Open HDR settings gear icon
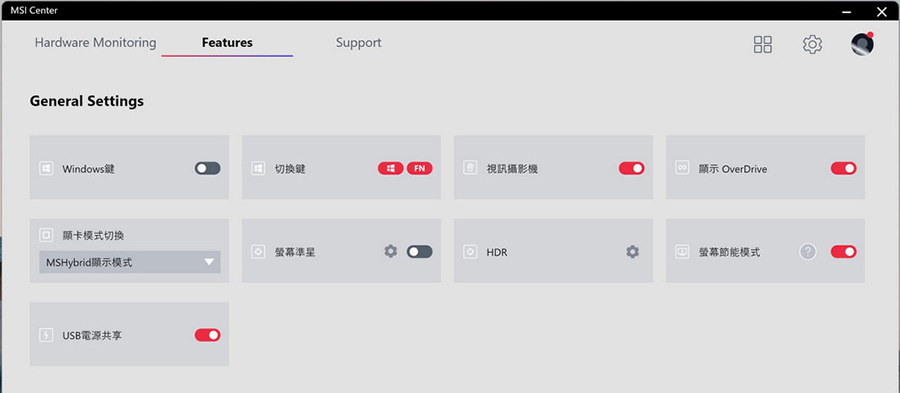Viewport: 900px width, 393px height. click(633, 251)
